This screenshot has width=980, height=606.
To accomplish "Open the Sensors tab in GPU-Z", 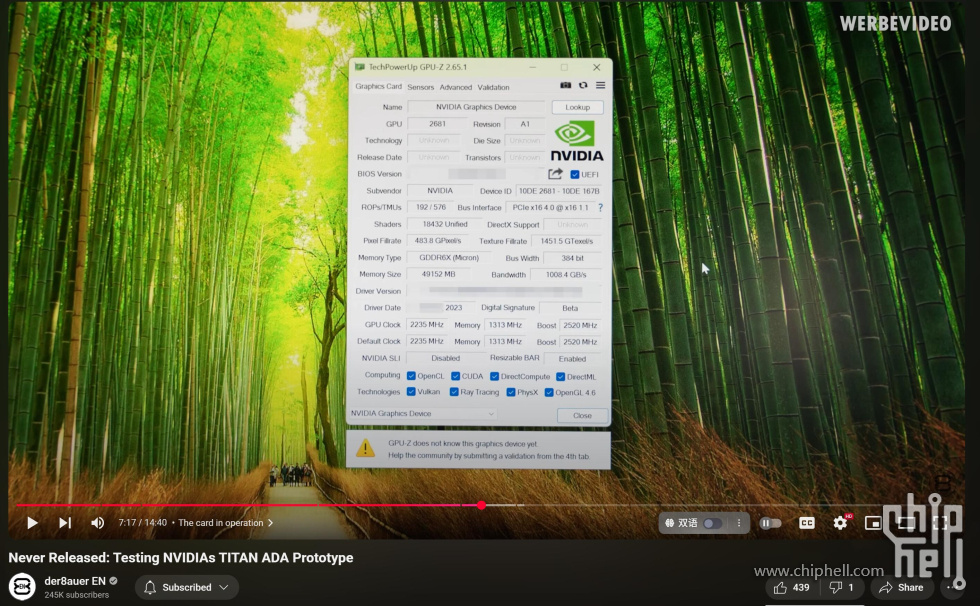I will pyautogui.click(x=421, y=87).
